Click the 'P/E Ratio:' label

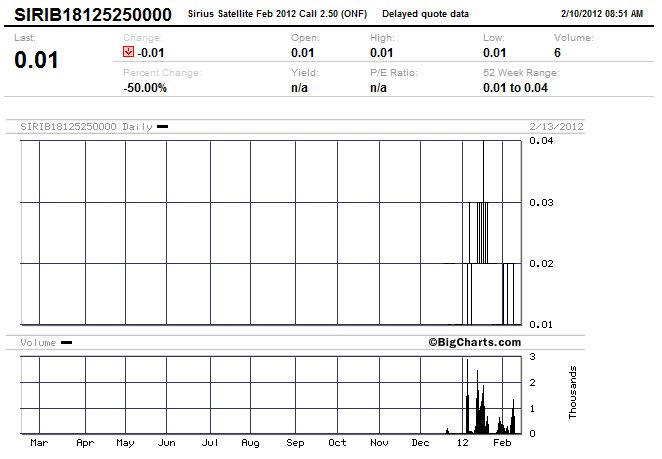tap(393, 73)
